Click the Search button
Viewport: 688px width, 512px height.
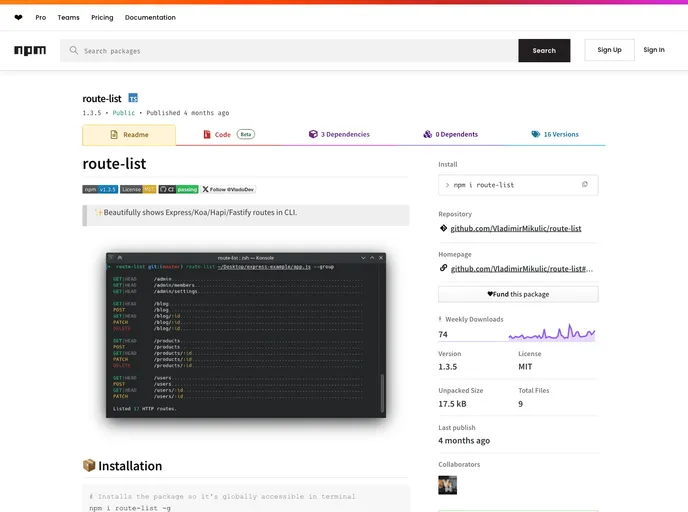(x=544, y=50)
